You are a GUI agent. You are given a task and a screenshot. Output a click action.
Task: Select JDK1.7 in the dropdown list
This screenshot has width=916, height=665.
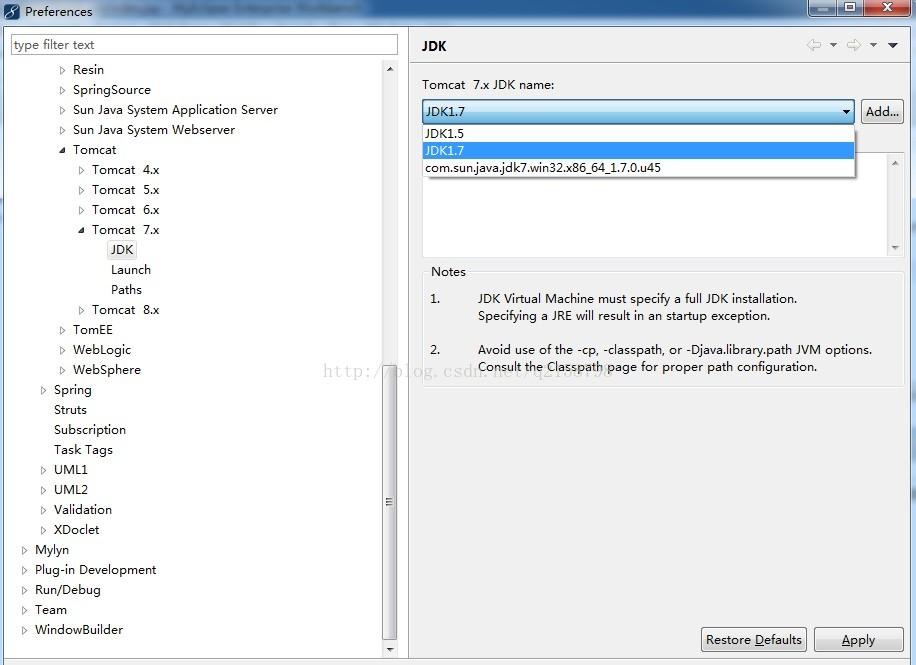coord(638,151)
